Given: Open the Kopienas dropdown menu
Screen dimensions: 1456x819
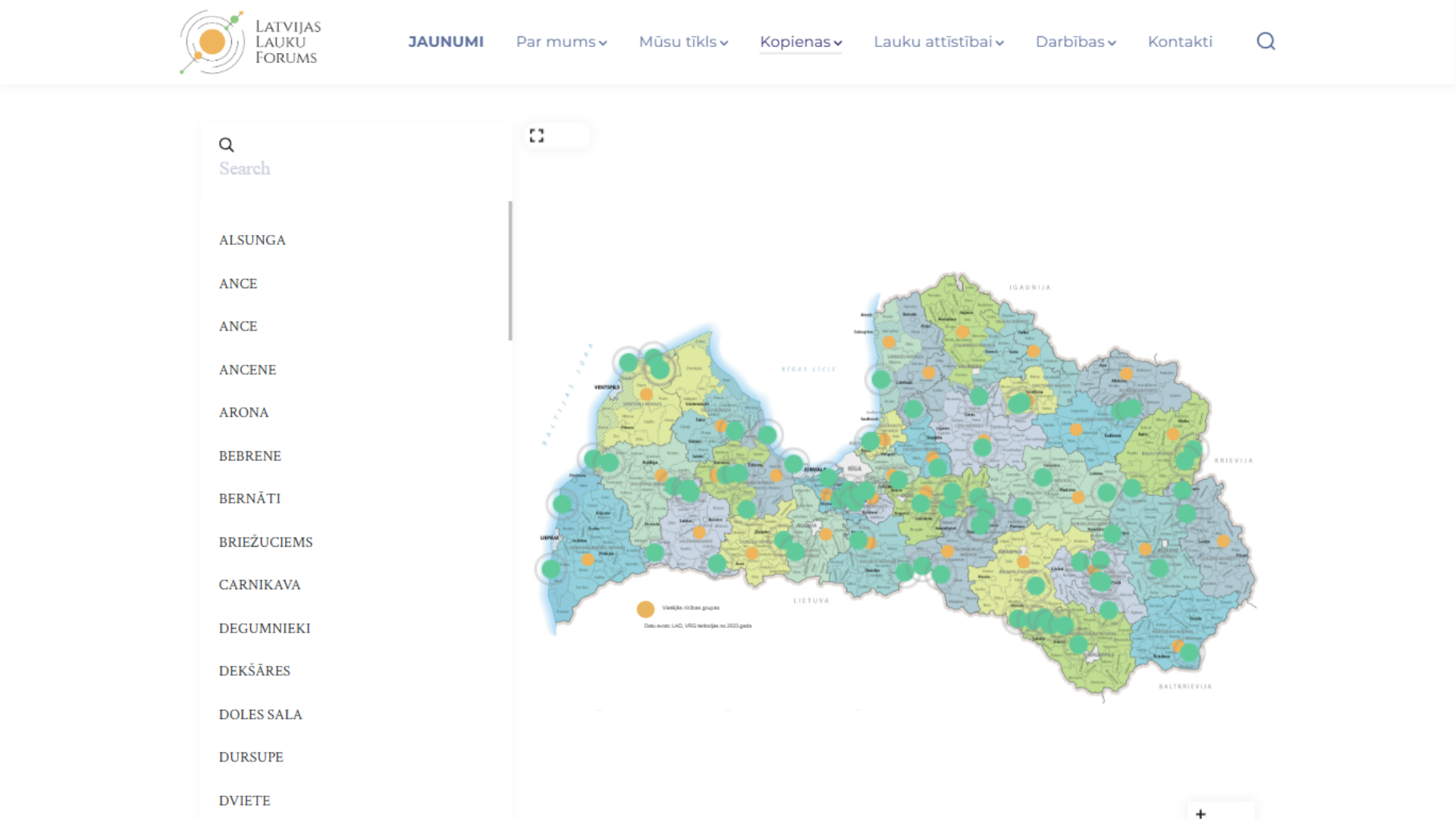Looking at the screenshot, I should tap(801, 42).
